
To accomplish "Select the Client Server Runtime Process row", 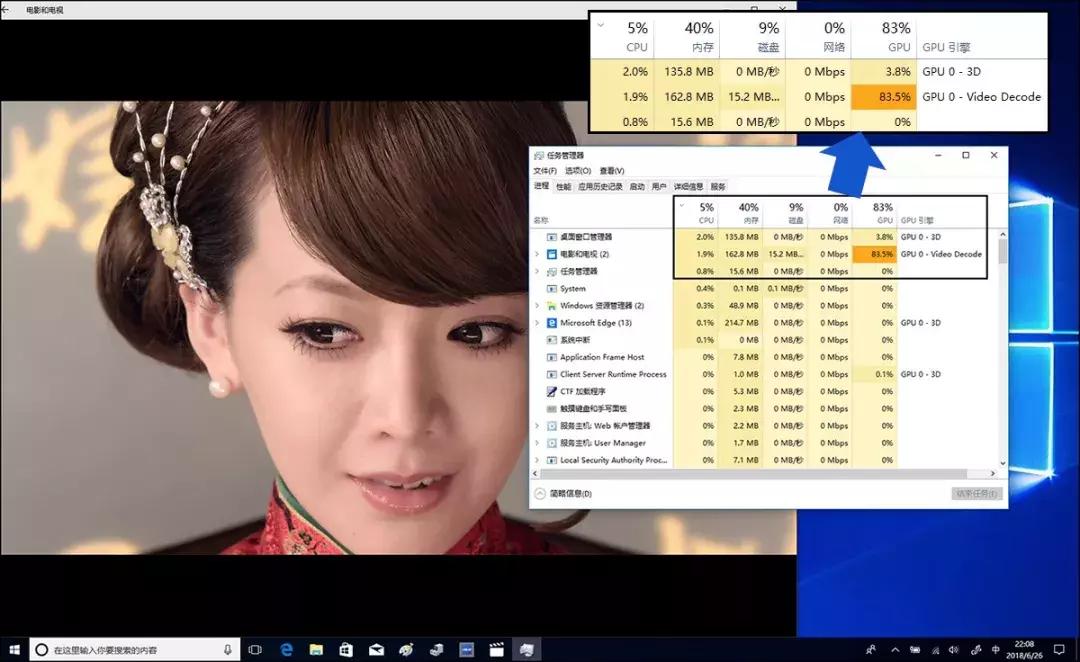I will coord(765,374).
